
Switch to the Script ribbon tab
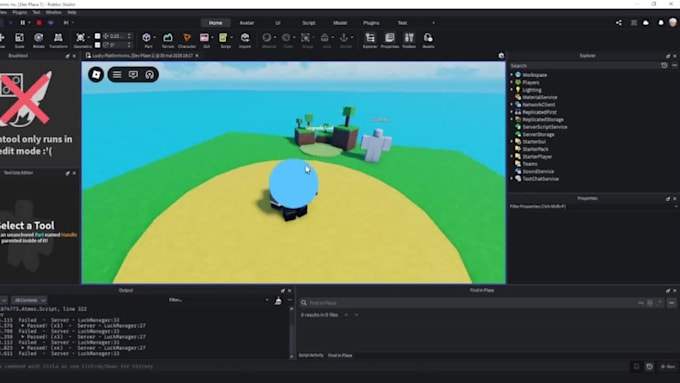pos(309,23)
